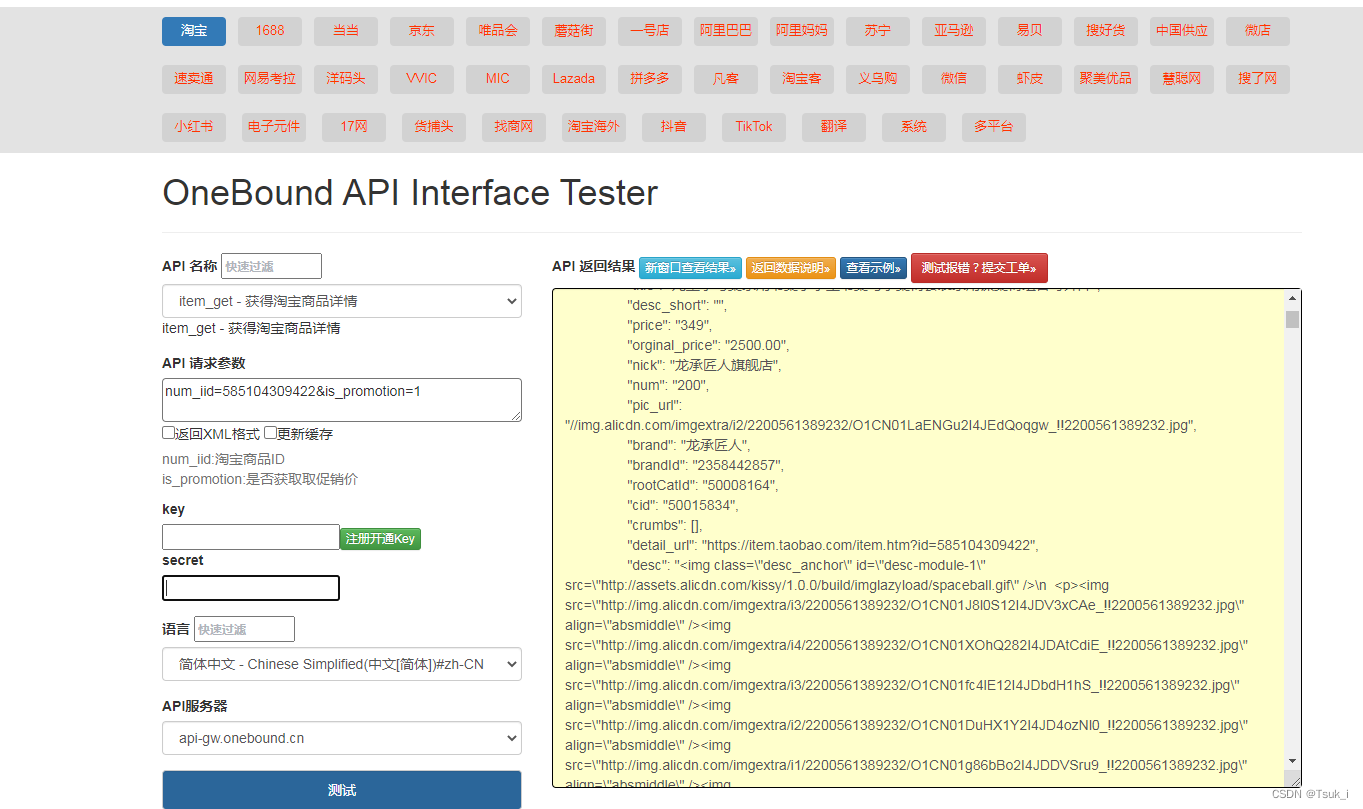Switch to the 凡客 tab
This screenshot has height=809, width=1363.
[x=726, y=79]
